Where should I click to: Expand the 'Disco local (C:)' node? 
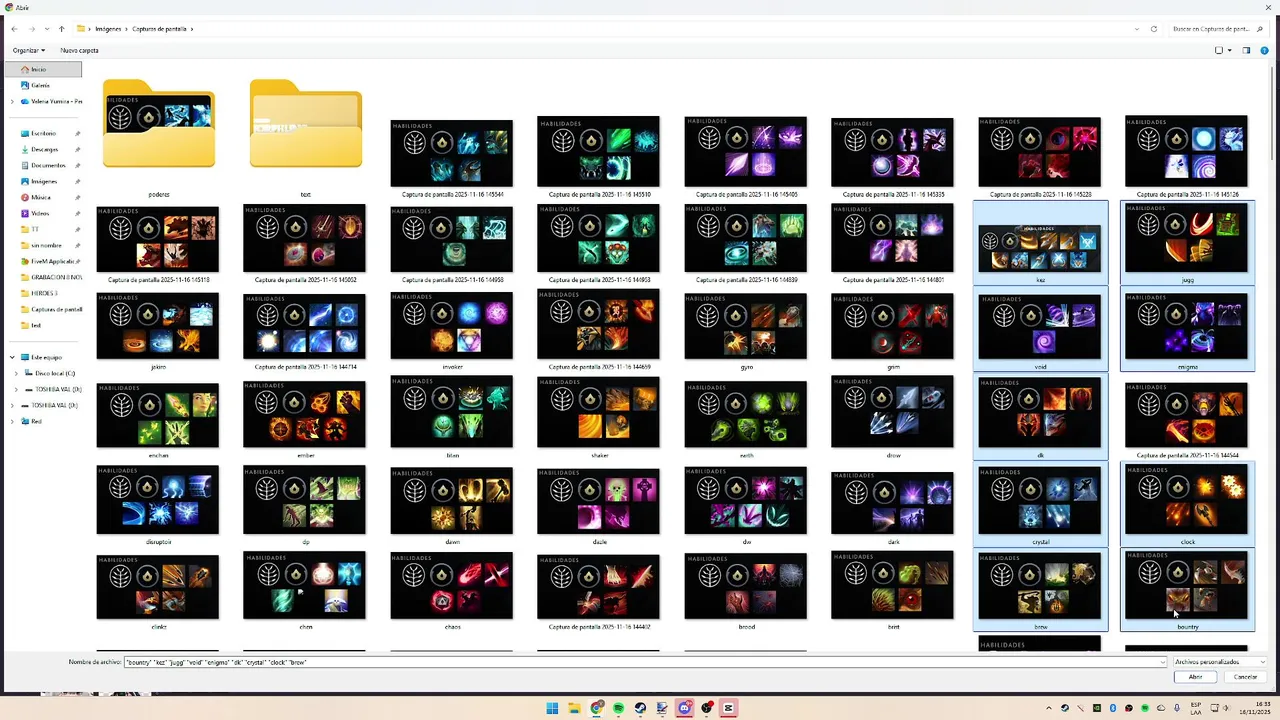[16, 373]
